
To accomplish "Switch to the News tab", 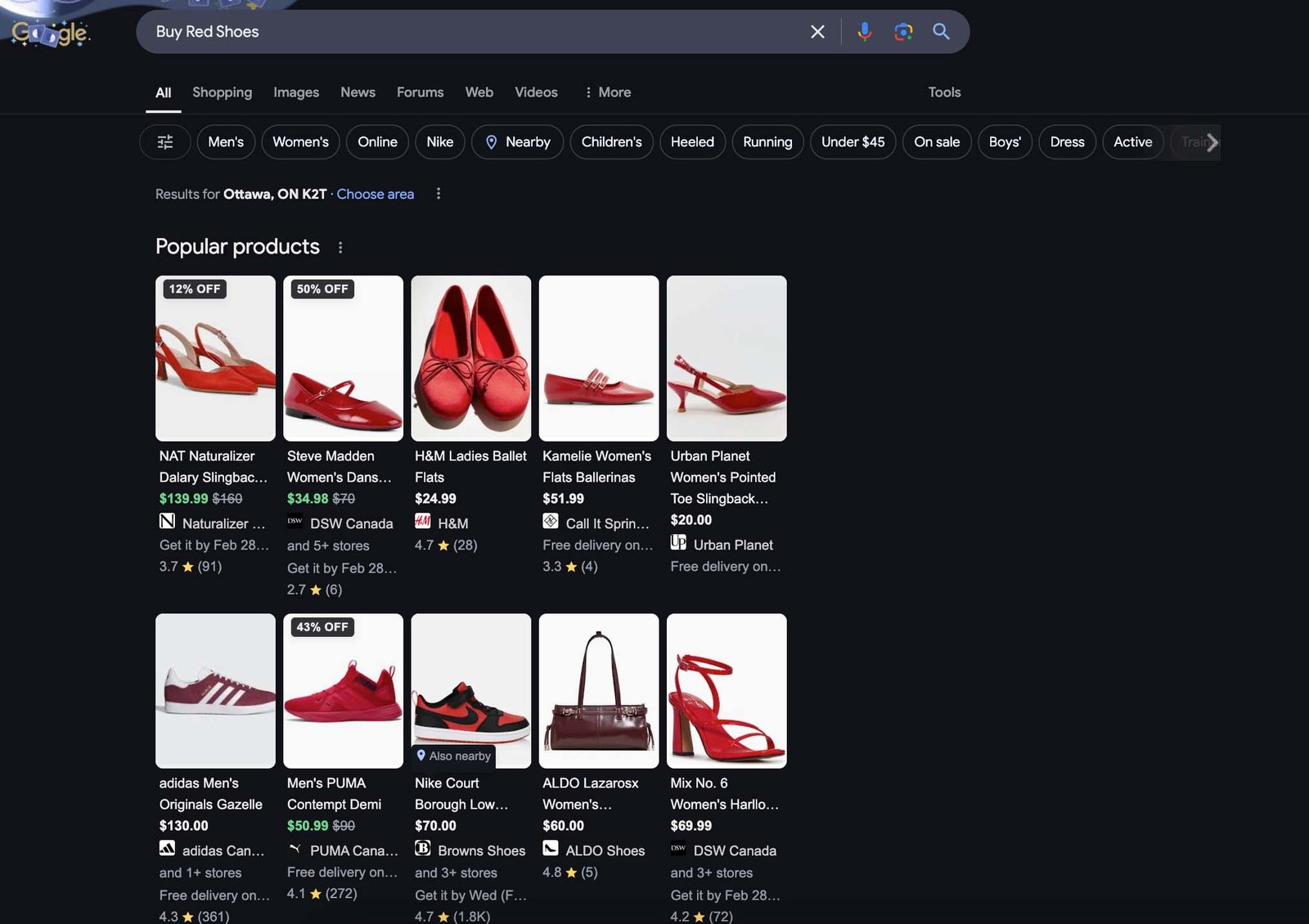I will pos(358,92).
